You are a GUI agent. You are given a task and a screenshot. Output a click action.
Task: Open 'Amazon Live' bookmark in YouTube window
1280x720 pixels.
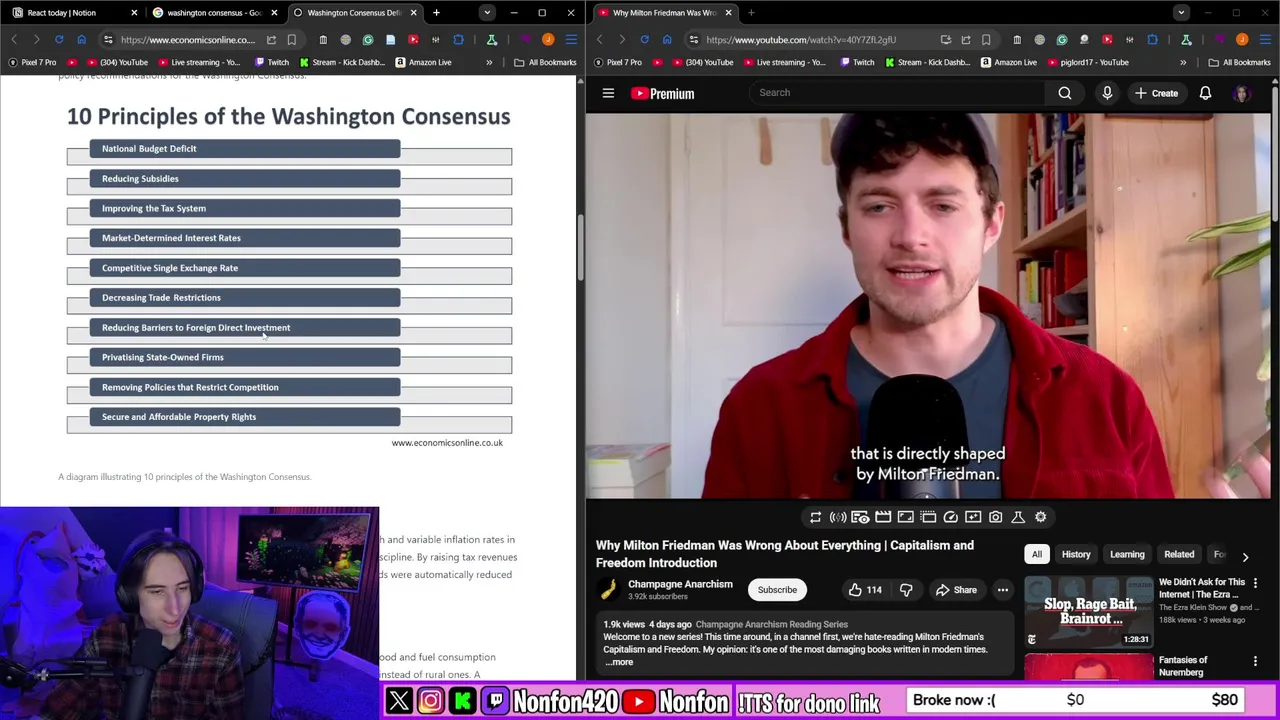coord(1008,62)
